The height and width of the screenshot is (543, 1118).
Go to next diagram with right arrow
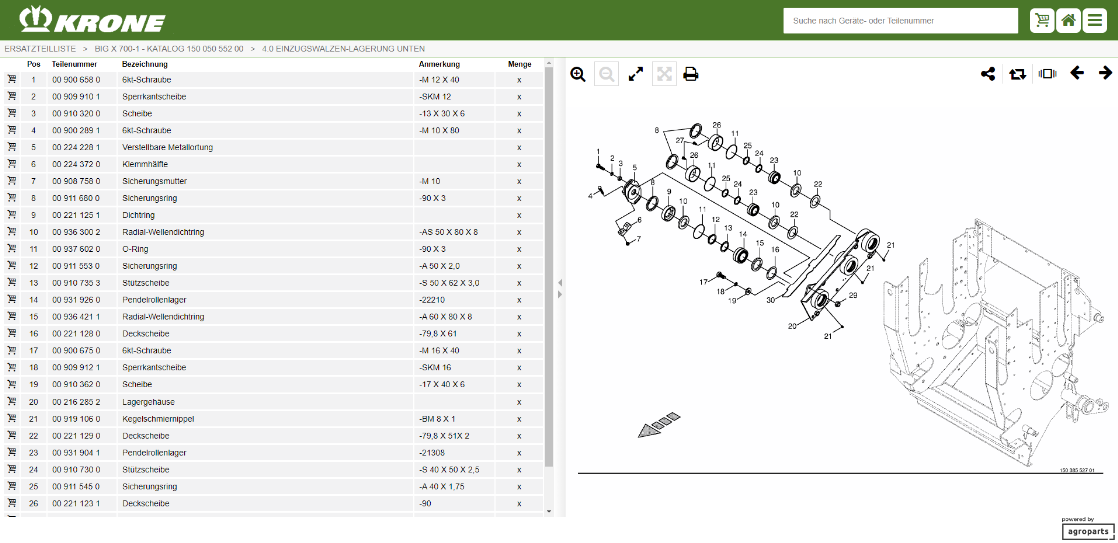1105,73
